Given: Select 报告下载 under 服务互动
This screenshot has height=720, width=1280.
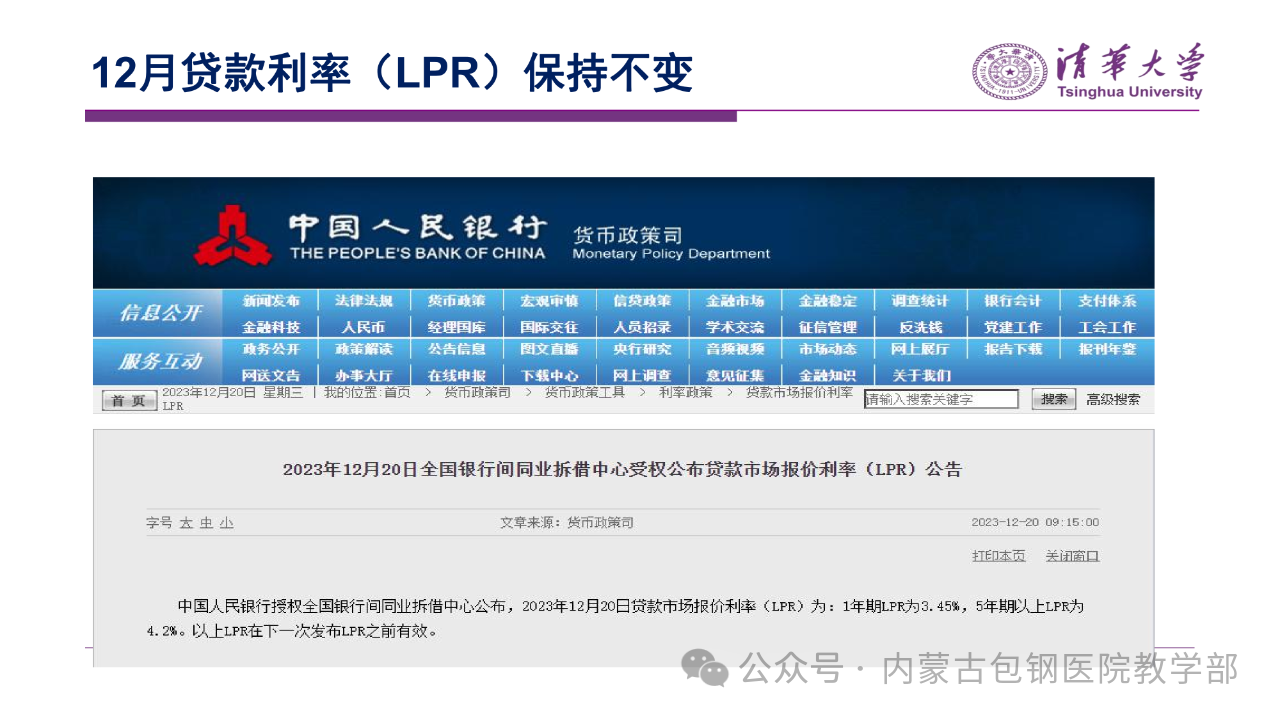Looking at the screenshot, I should (1013, 350).
